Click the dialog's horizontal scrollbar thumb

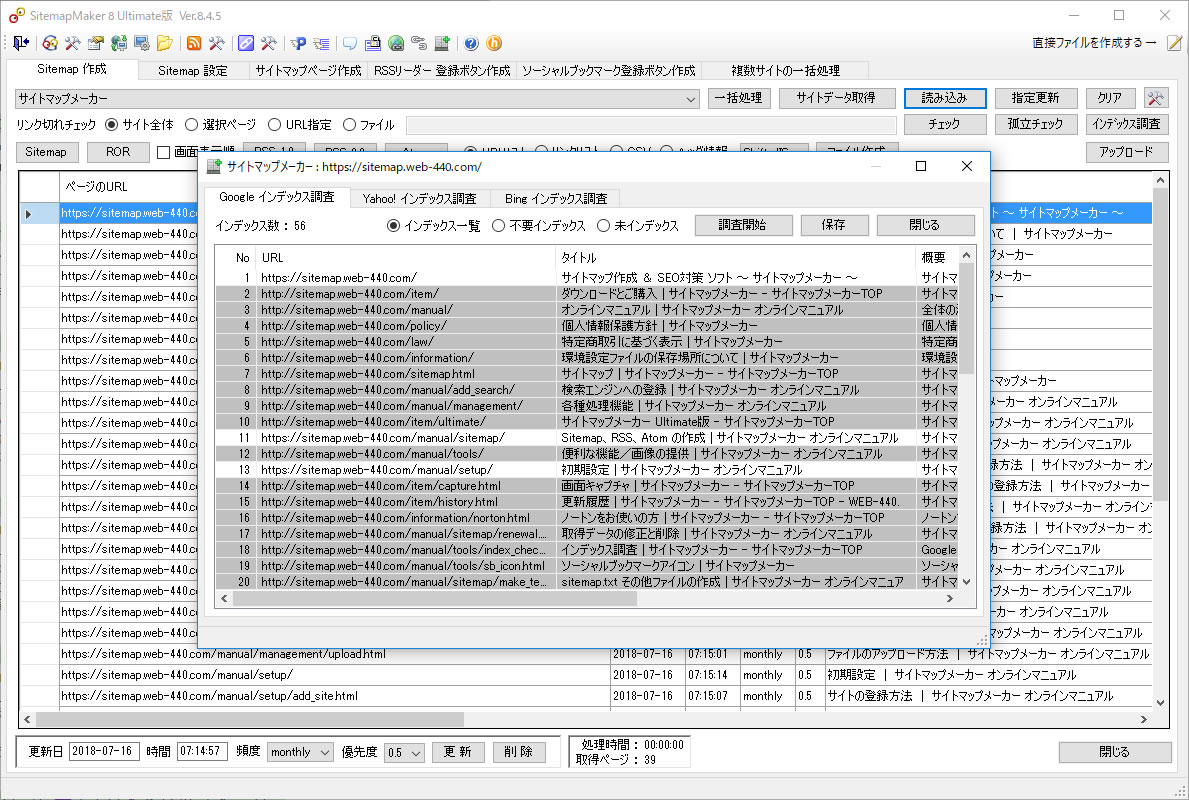(435, 598)
